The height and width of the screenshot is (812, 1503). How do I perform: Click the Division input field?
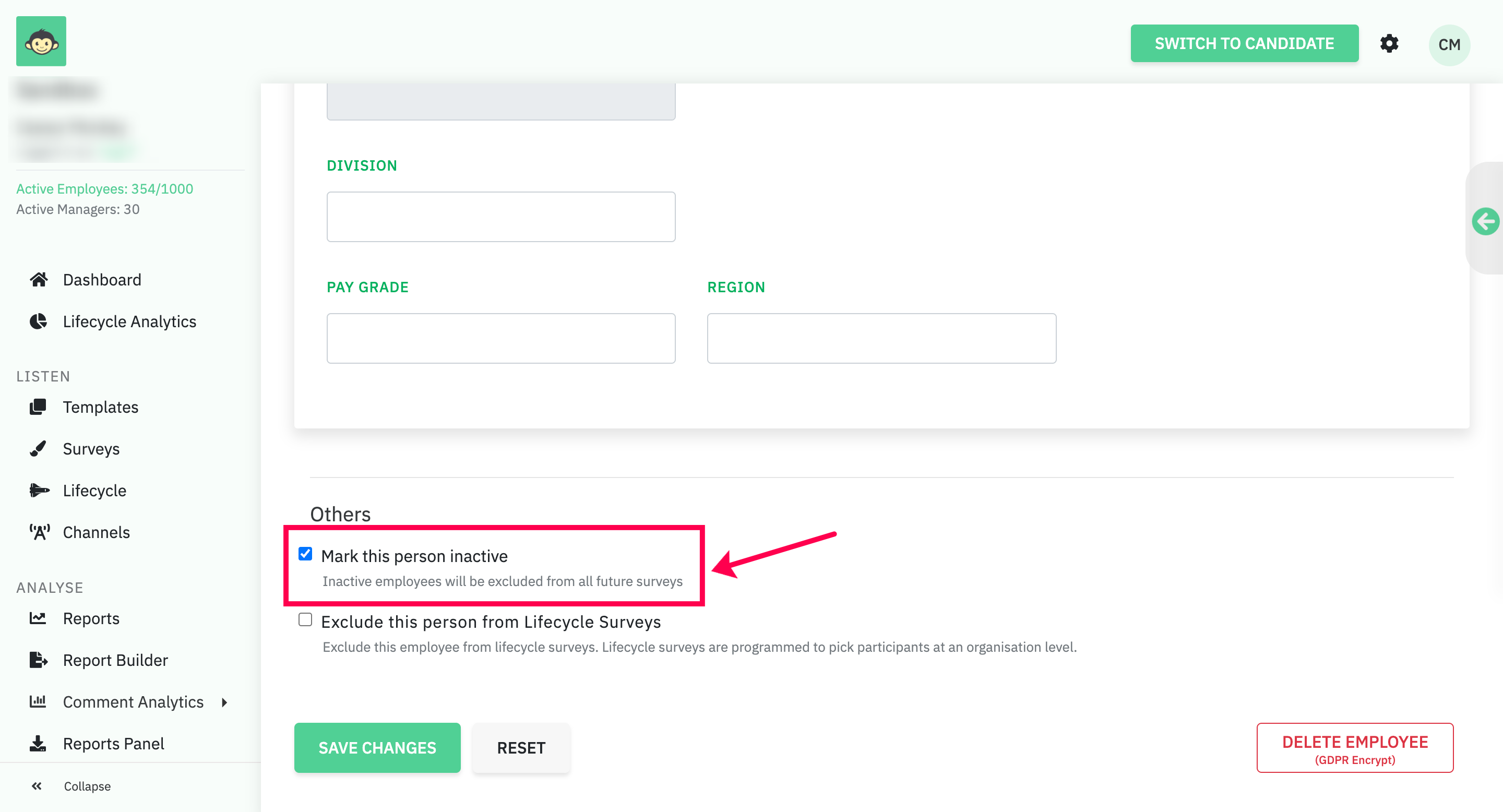click(500, 217)
